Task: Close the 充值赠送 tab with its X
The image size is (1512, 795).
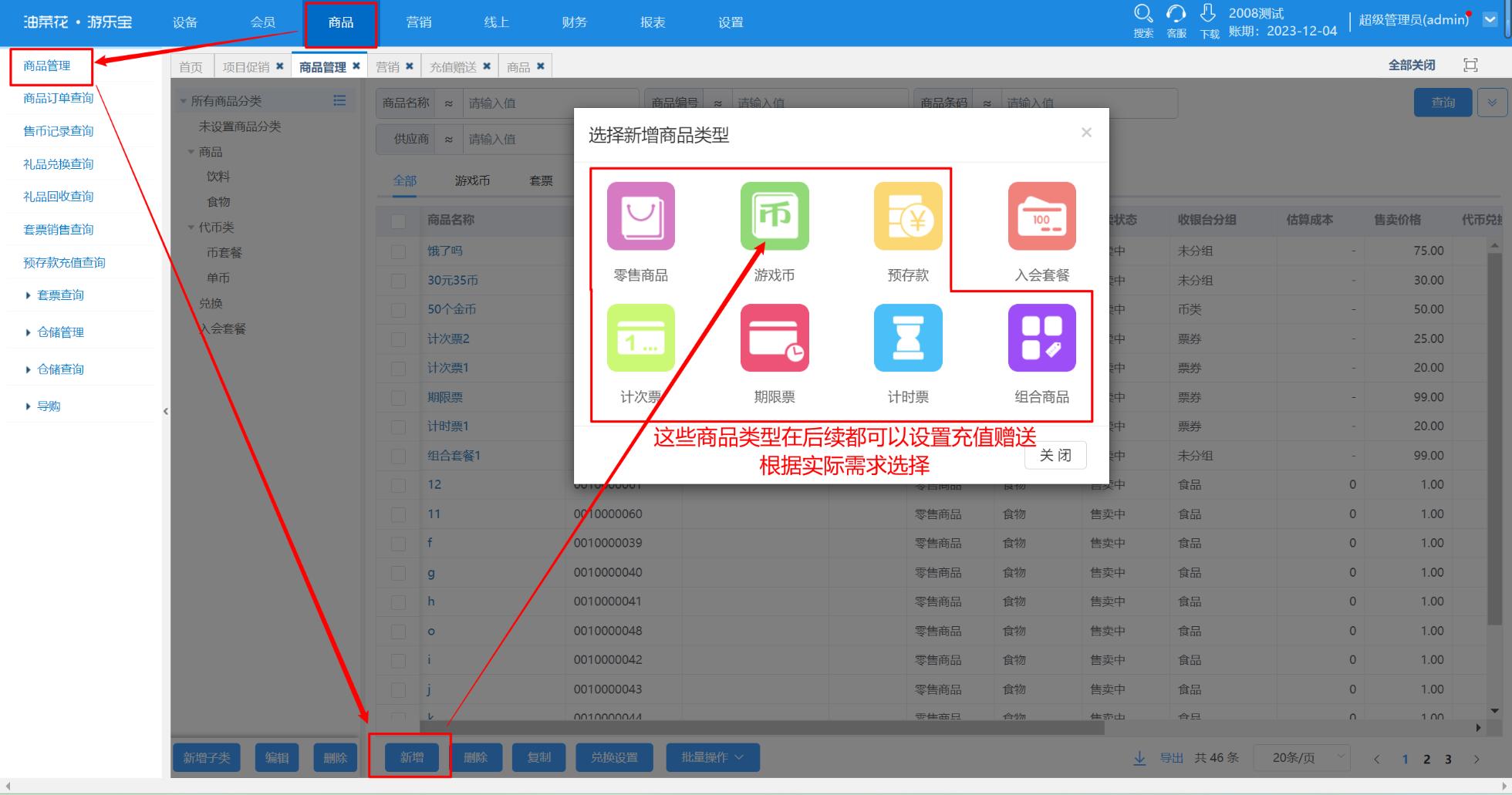Action: tap(487, 66)
